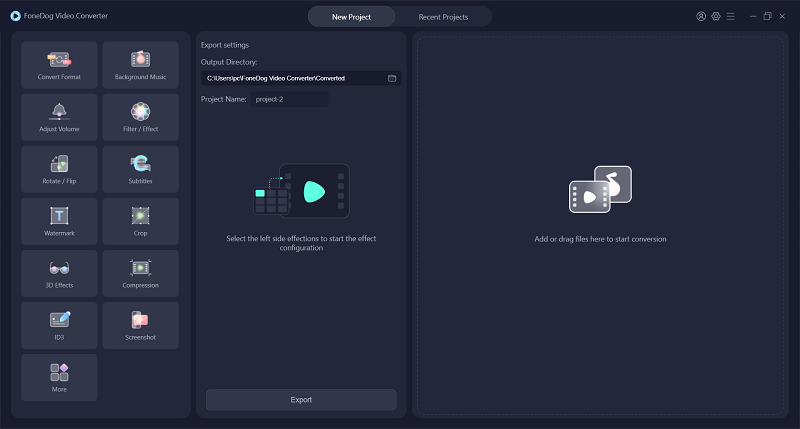Open the Screenshot tool
The image size is (800, 429).
pyautogui.click(x=140, y=325)
